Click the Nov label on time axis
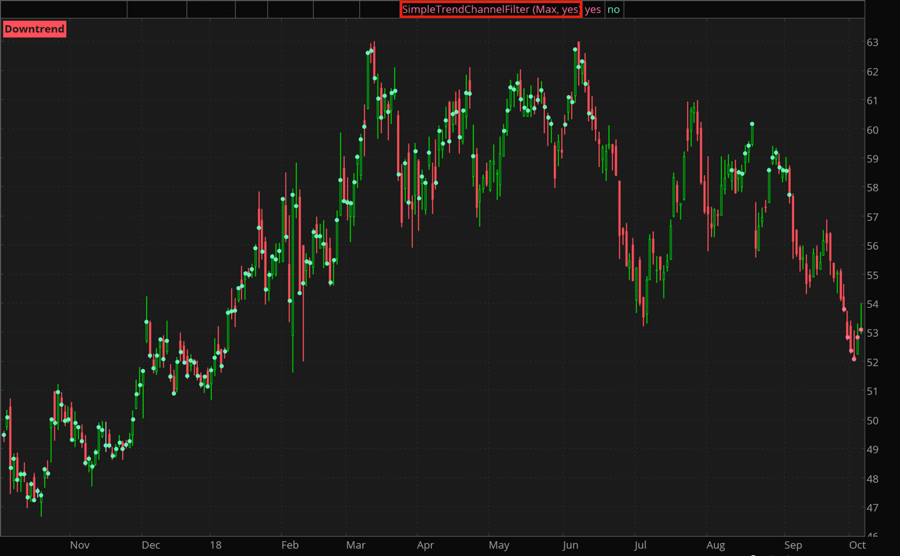The width and height of the screenshot is (900, 556). click(x=80, y=545)
